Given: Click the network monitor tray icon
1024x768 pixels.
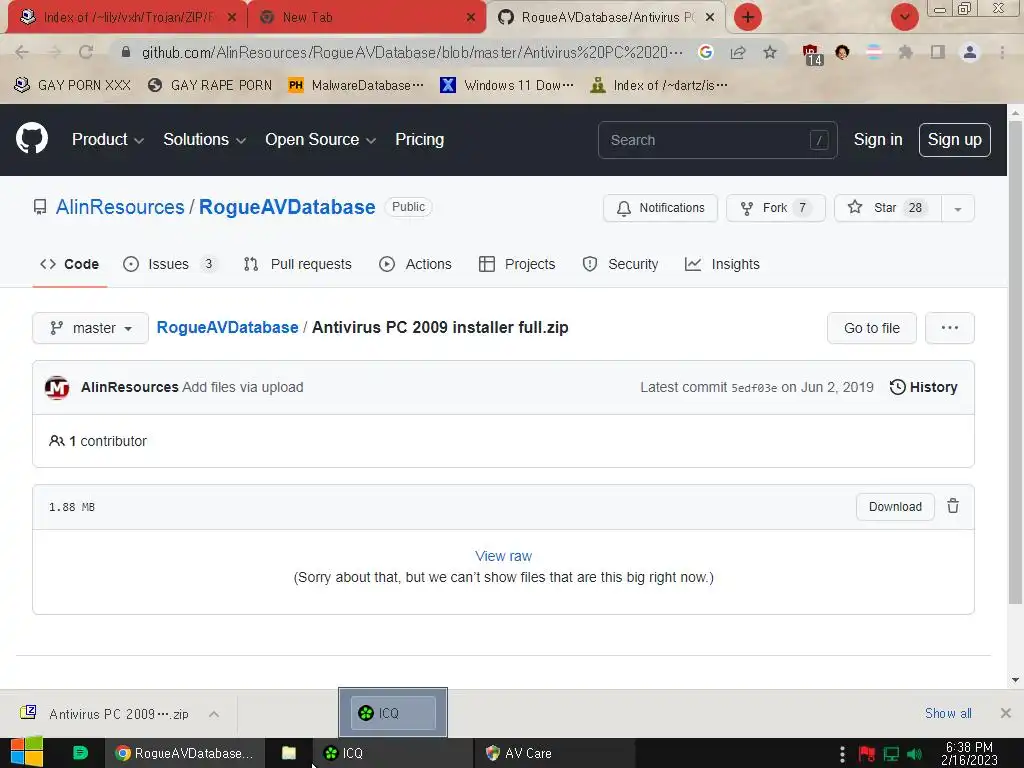Looking at the screenshot, I should 891,754.
